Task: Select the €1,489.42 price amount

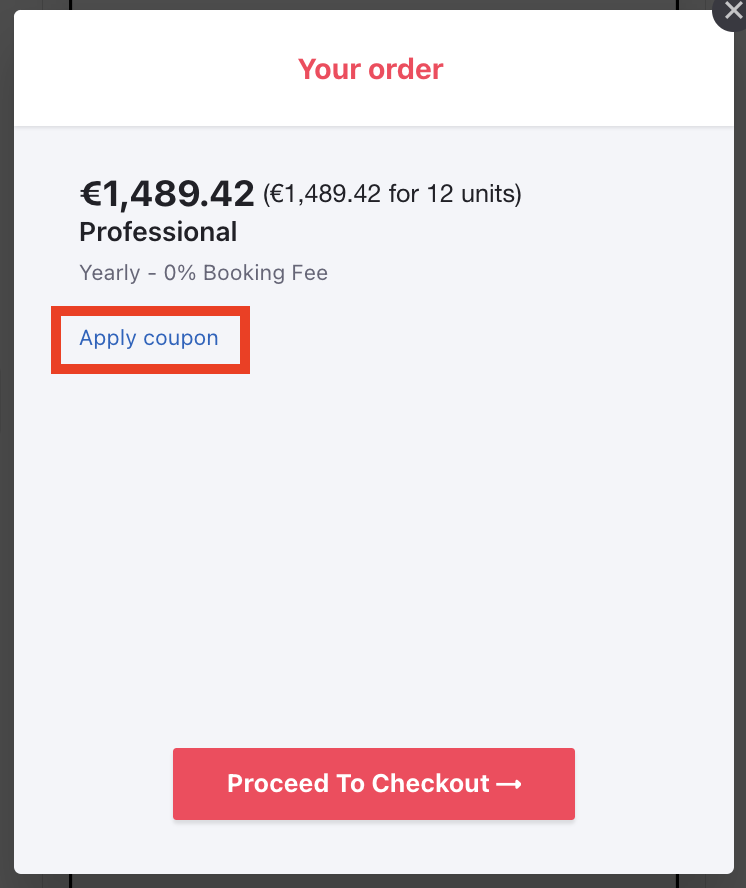Action: [x=166, y=193]
